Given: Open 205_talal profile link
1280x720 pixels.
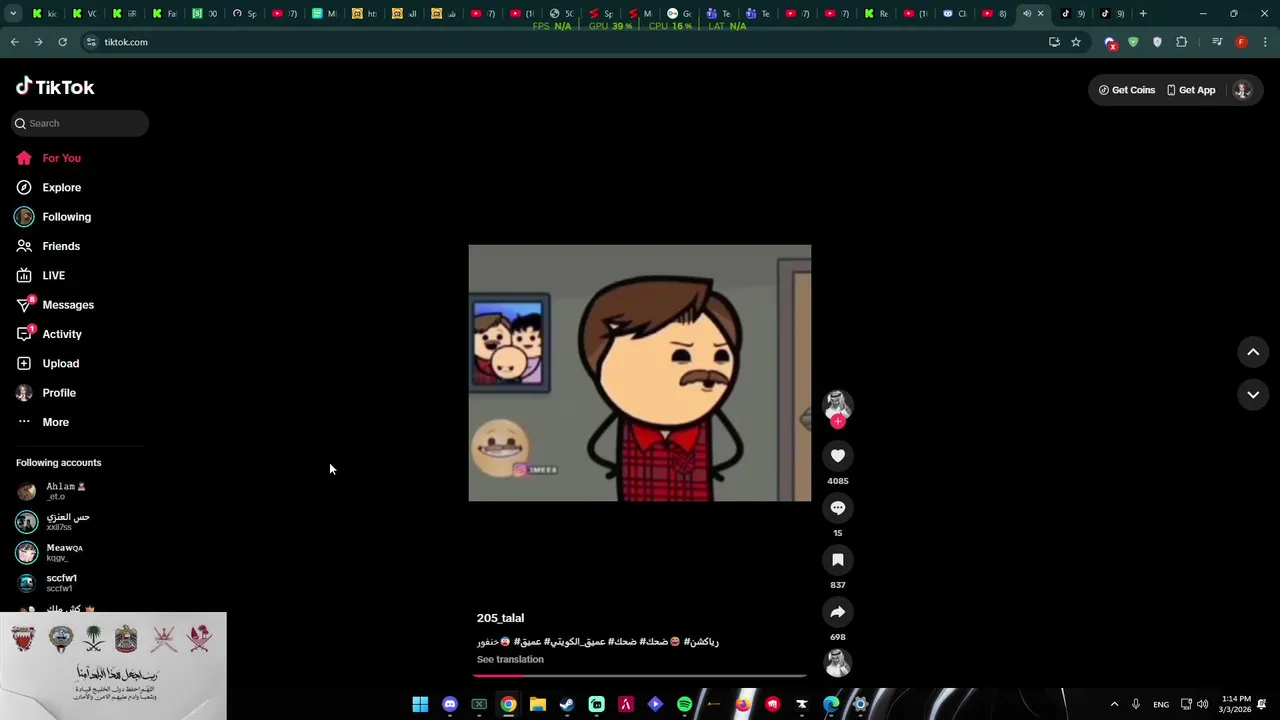Looking at the screenshot, I should tap(500, 618).
